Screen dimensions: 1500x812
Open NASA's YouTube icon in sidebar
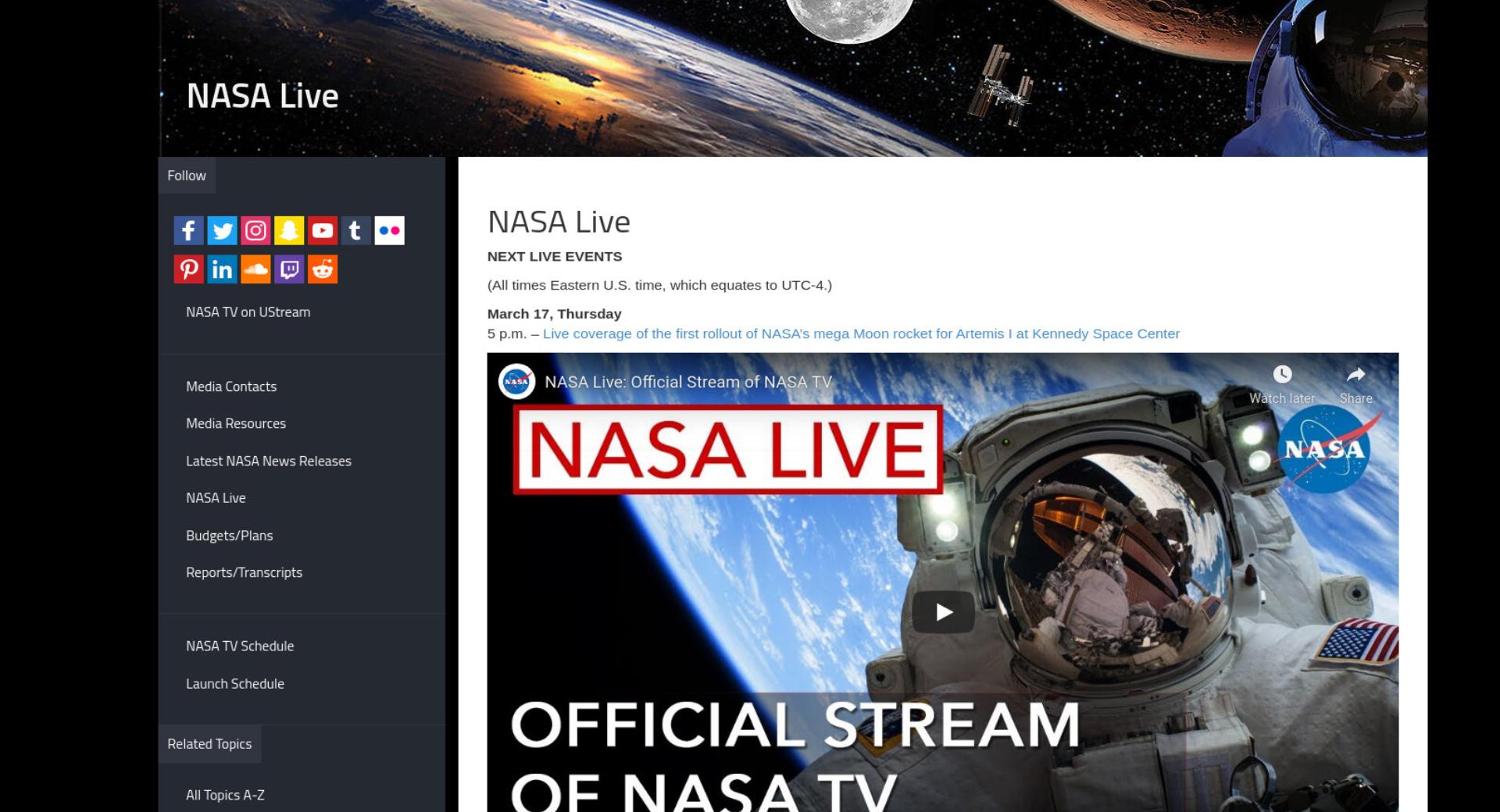point(322,230)
